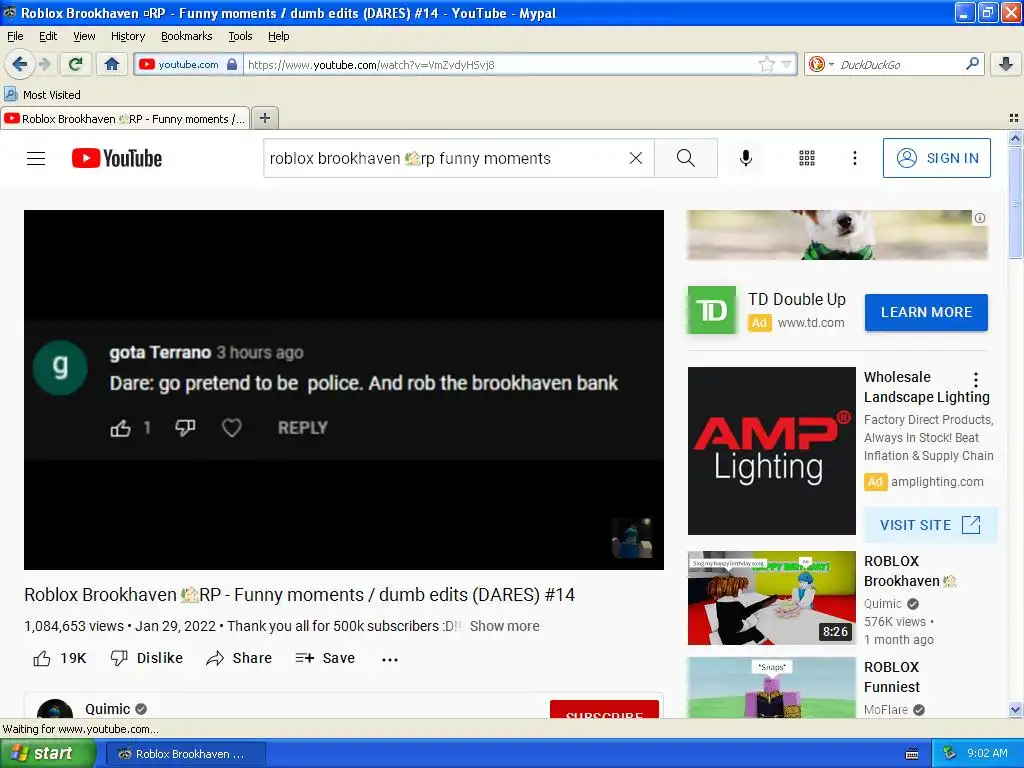Image resolution: width=1024 pixels, height=768 pixels.
Task: Open the www.td.com ad link
Action: [810, 323]
